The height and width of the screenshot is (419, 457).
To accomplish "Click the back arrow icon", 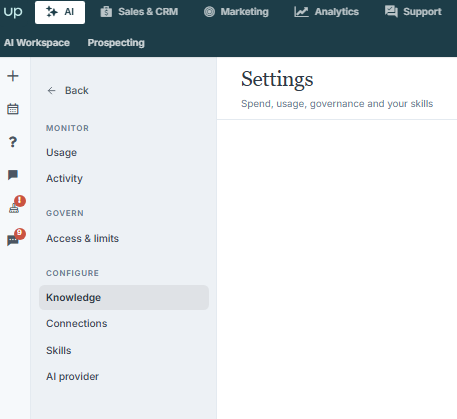I will coord(51,91).
